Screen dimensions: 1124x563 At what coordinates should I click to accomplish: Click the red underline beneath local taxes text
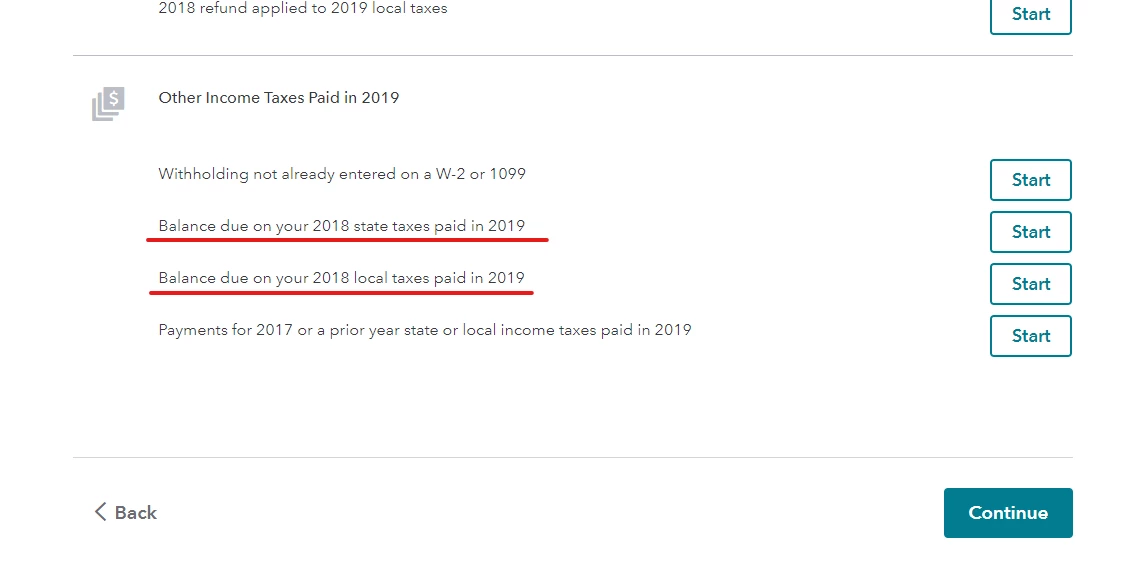click(x=341, y=292)
